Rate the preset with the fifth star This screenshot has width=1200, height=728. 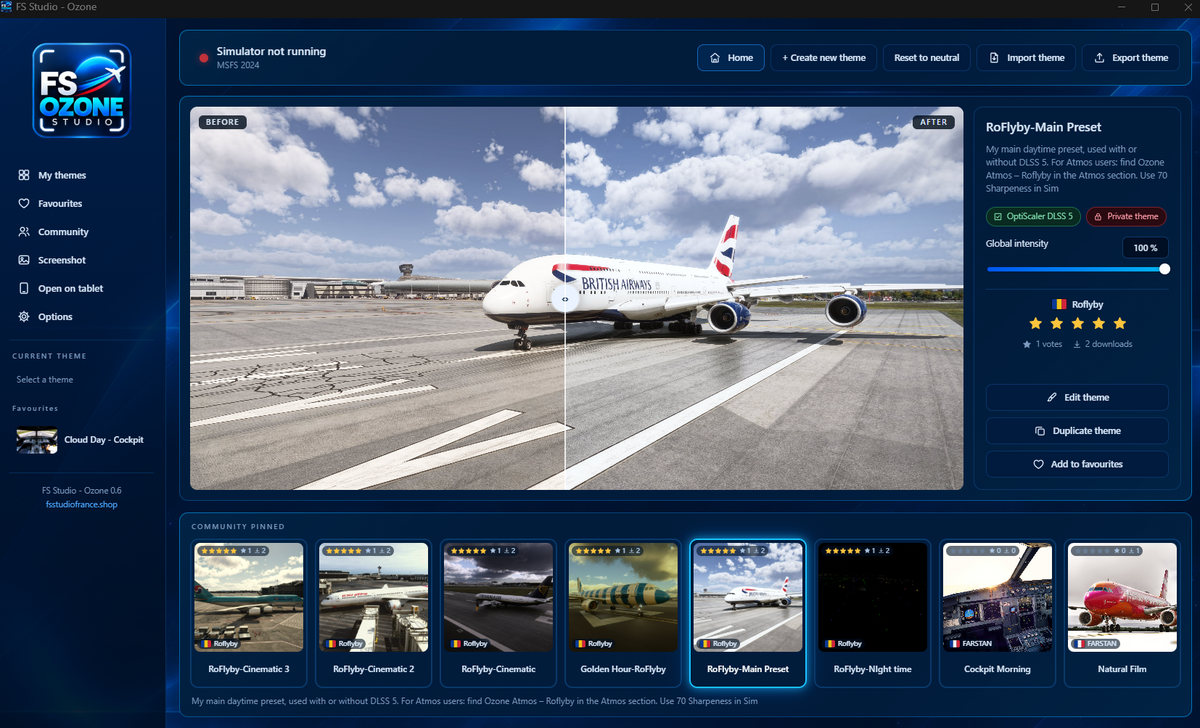(1119, 323)
